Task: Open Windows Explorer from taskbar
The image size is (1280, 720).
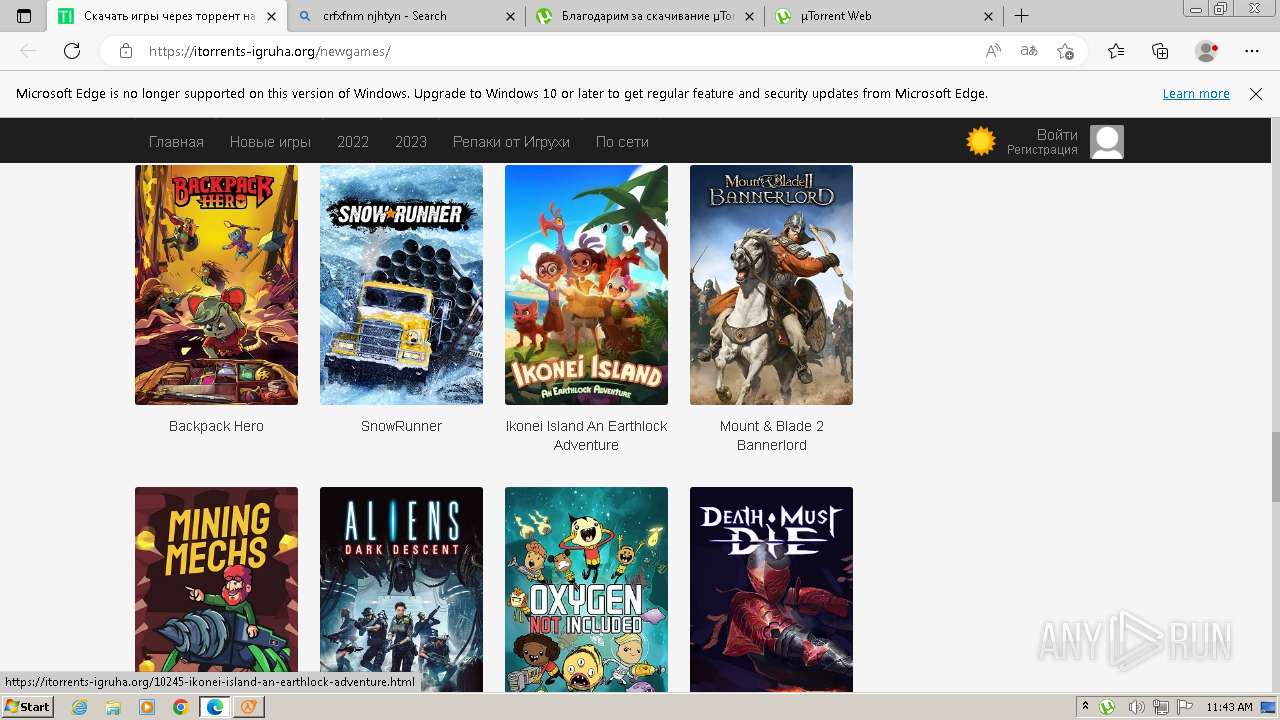Action: pos(113,707)
